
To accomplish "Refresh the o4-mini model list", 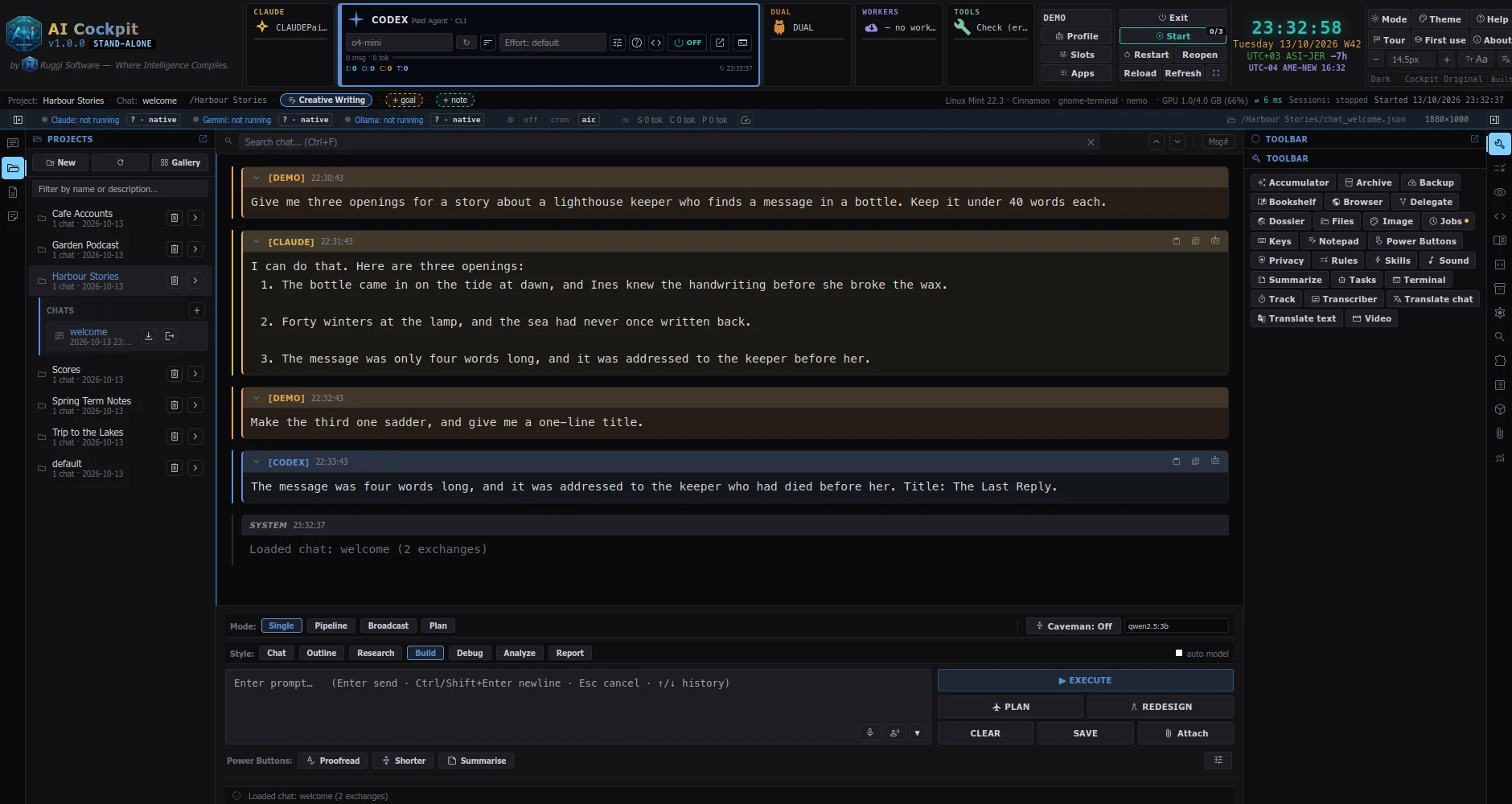I will click(x=466, y=43).
